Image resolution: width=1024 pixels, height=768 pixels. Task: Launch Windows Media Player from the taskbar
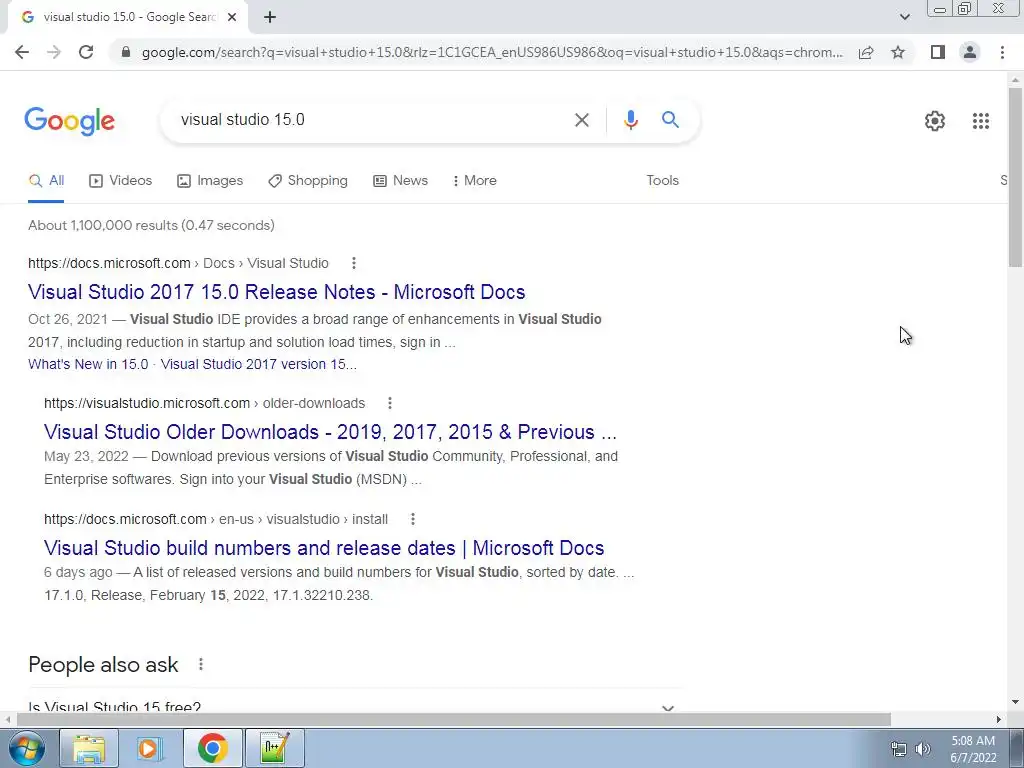tap(150, 748)
